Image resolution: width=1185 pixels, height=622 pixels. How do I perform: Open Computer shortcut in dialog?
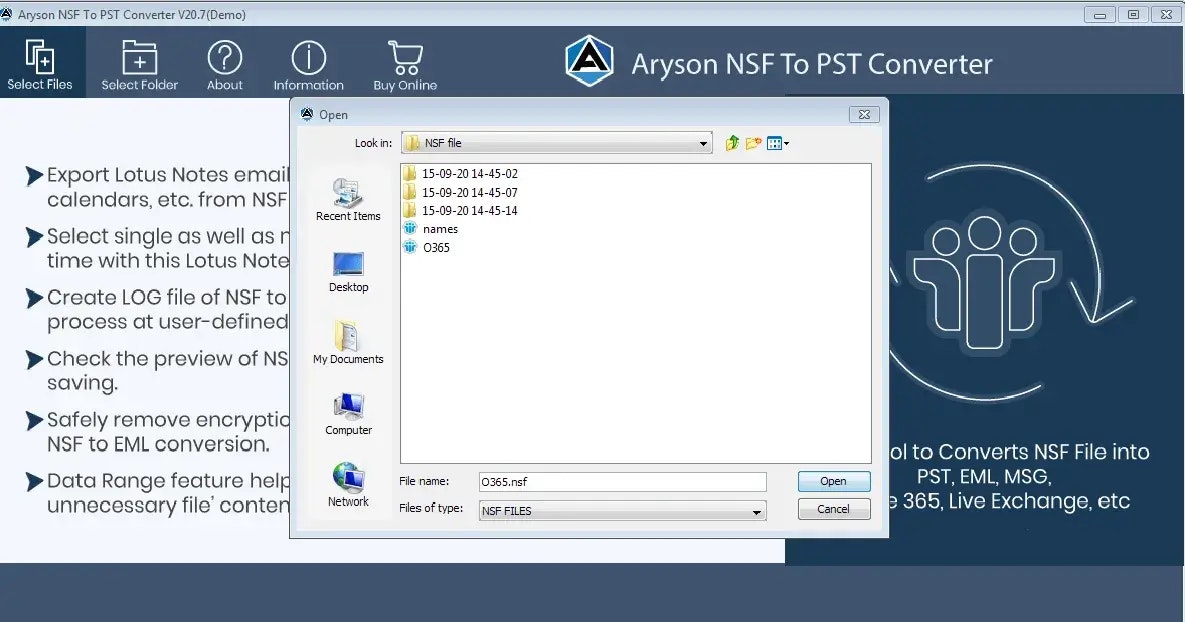point(348,414)
